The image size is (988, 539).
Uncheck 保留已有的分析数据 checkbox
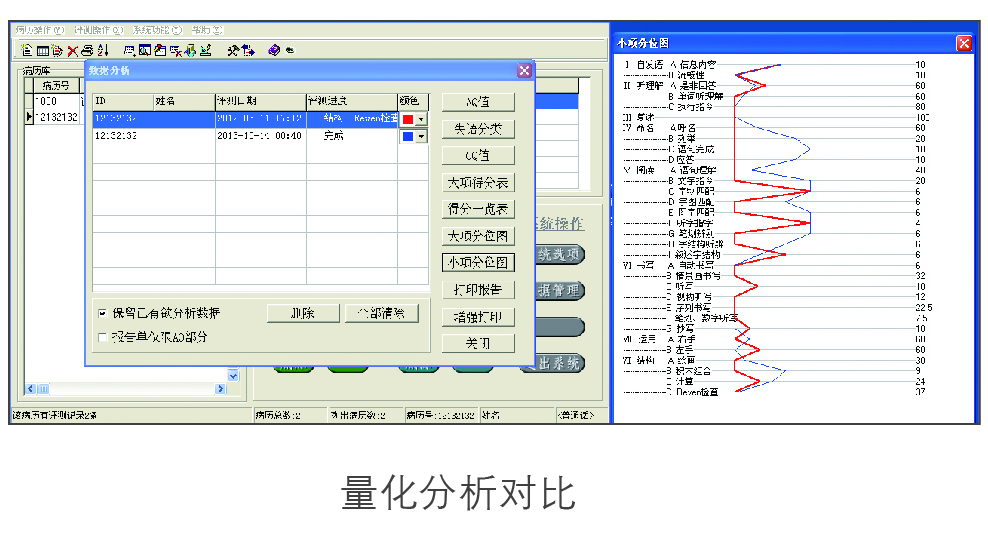[x=103, y=313]
